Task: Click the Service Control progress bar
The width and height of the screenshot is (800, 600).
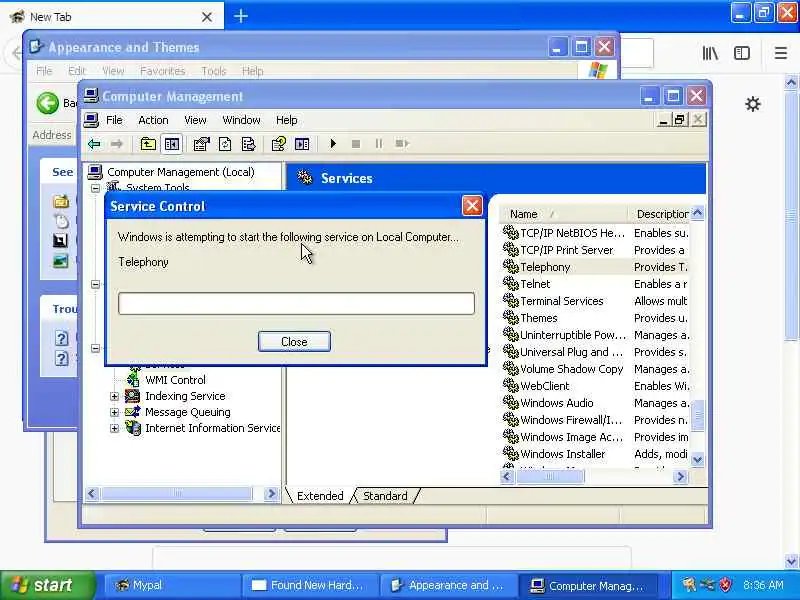Action: [296, 303]
